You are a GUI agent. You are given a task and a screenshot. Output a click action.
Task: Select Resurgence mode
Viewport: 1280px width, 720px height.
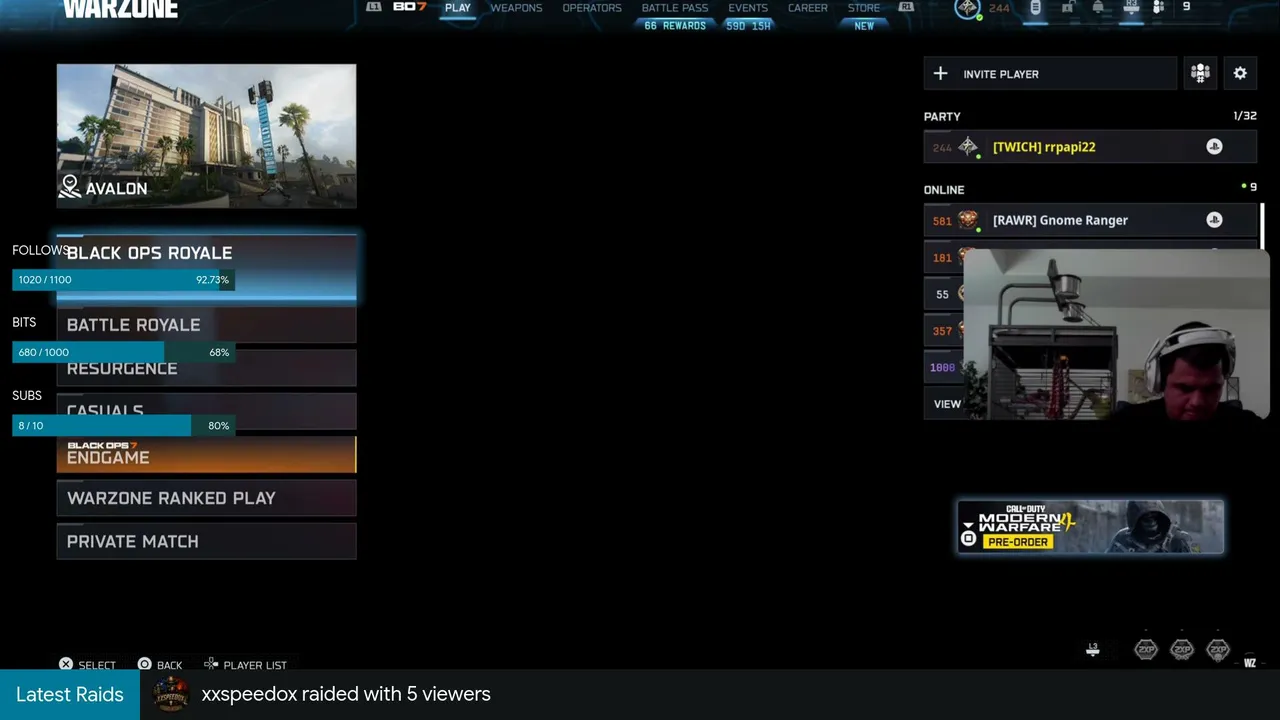click(x=206, y=368)
